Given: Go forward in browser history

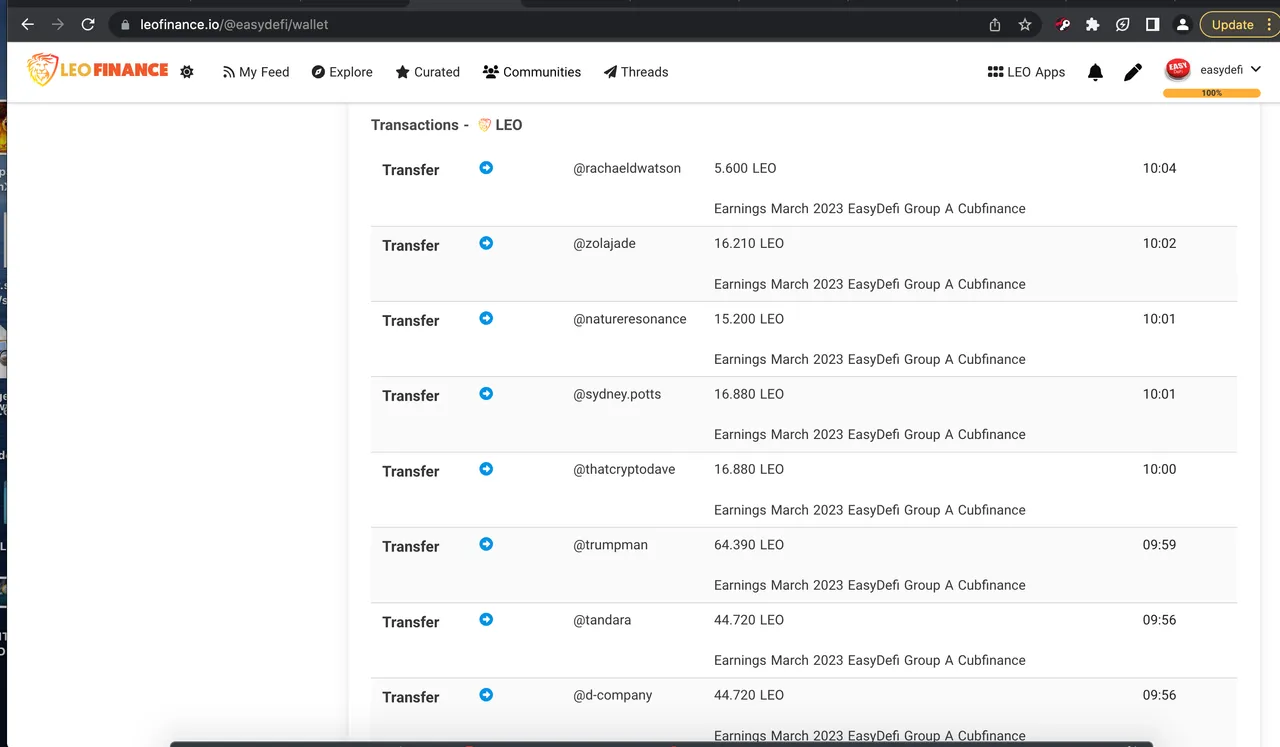Looking at the screenshot, I should [58, 24].
